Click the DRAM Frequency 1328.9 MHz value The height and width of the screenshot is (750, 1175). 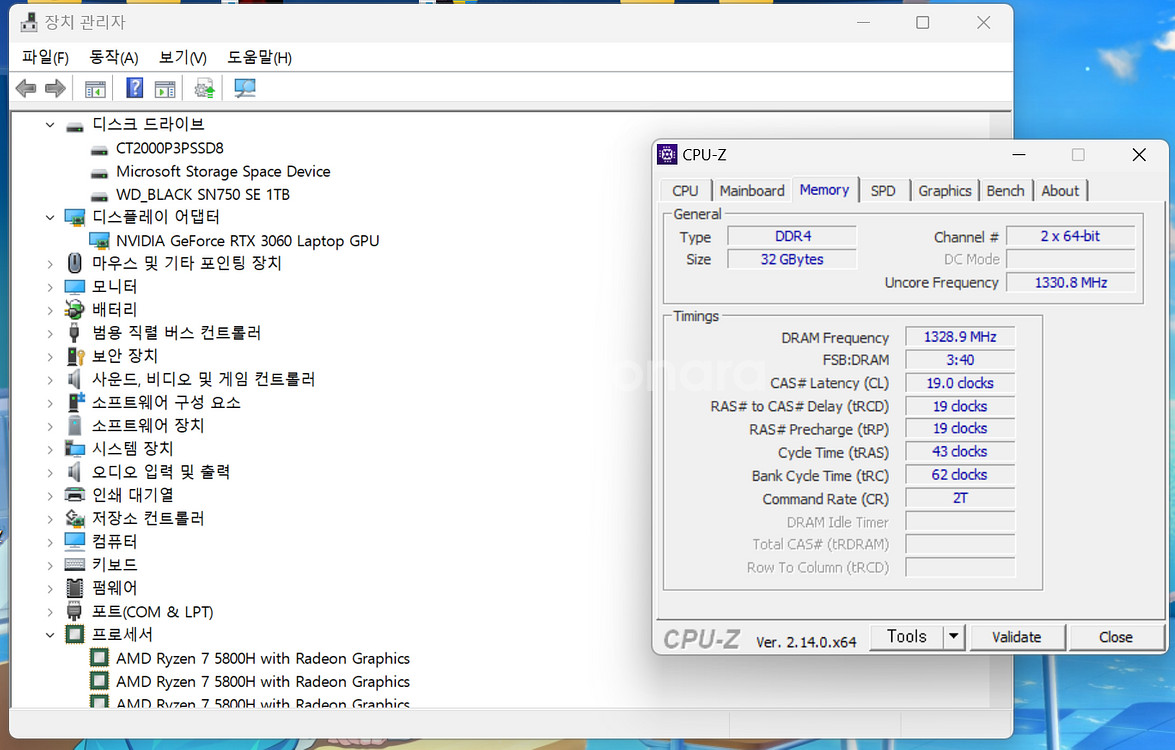tap(960, 337)
